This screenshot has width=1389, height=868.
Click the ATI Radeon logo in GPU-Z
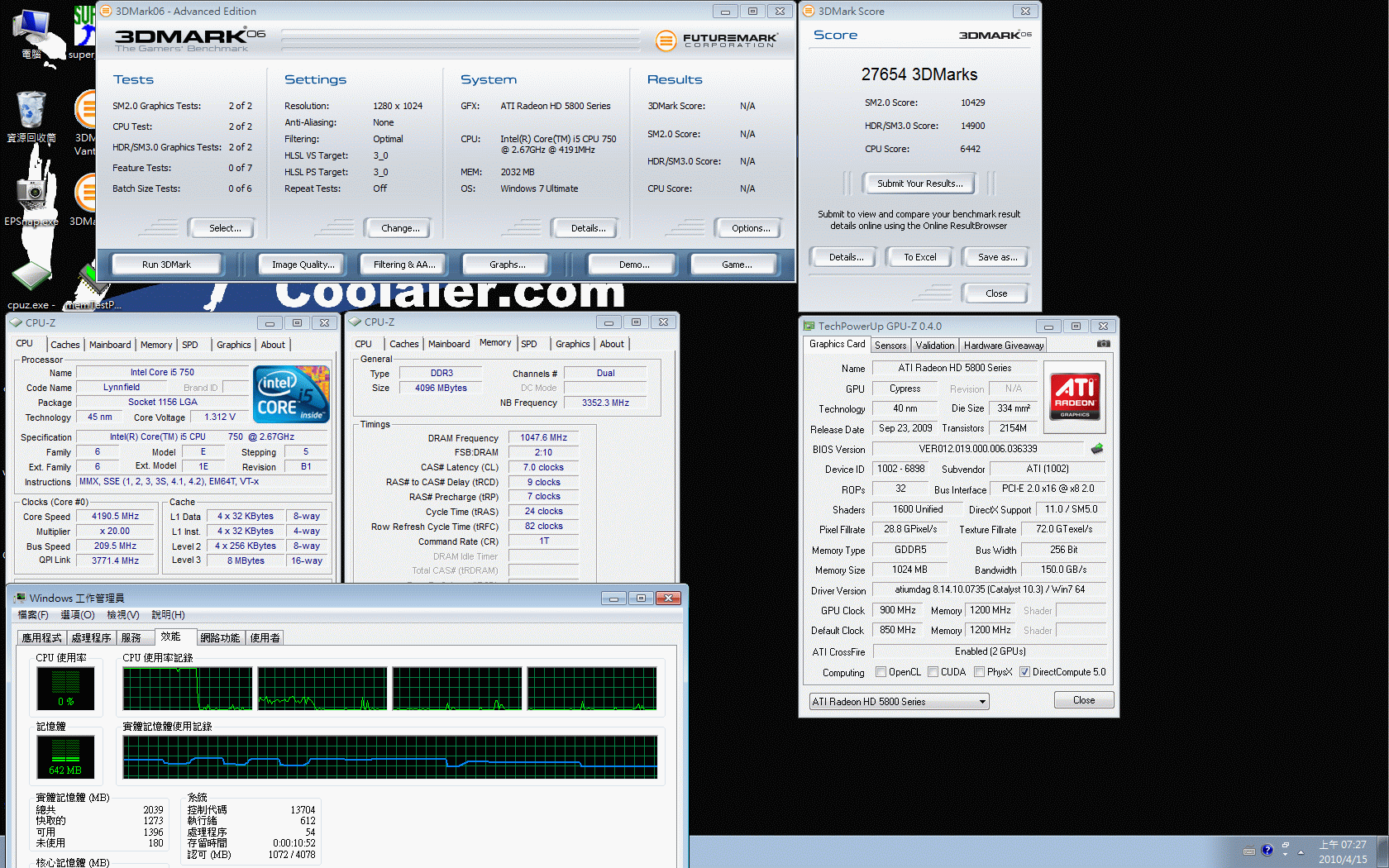pos(1075,396)
